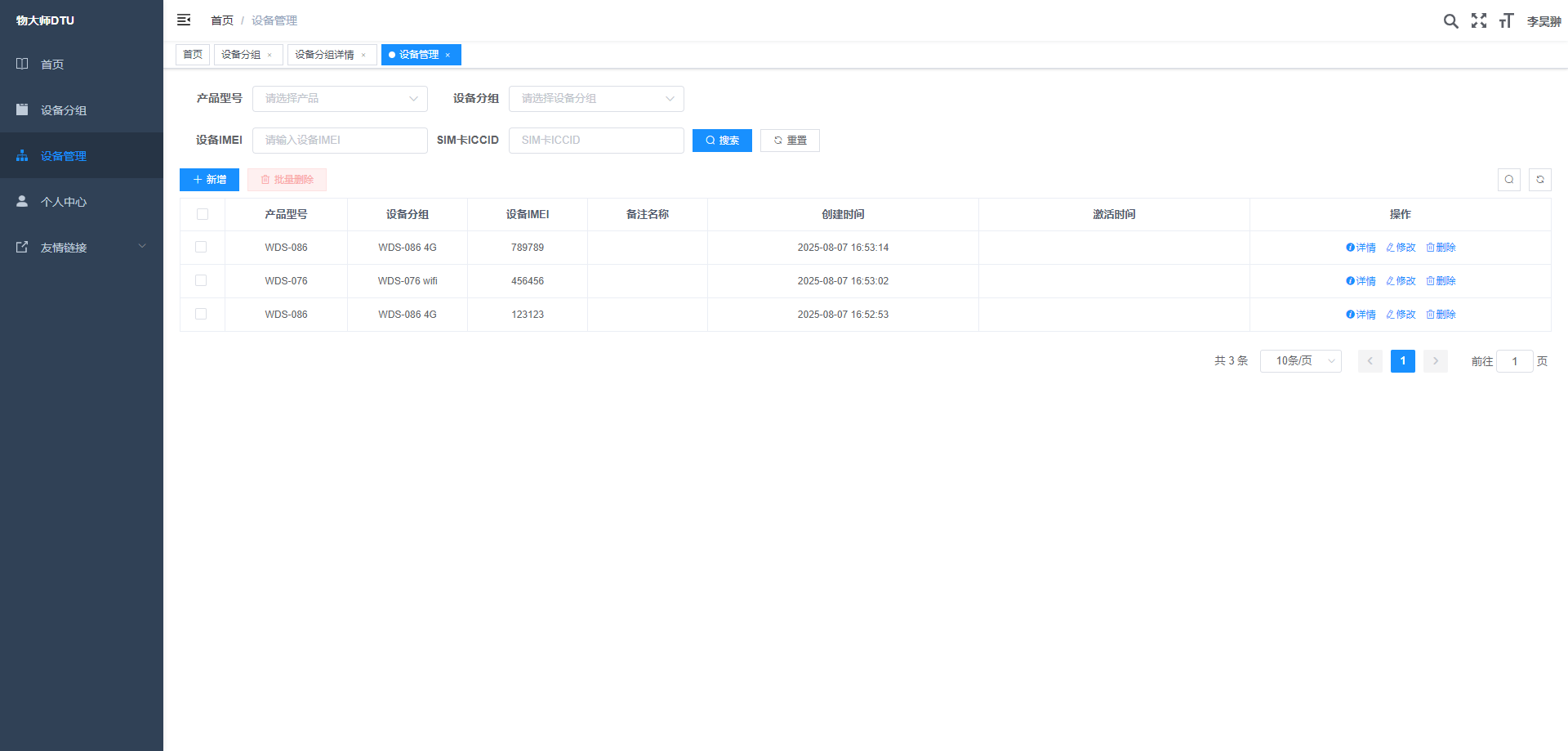The height and width of the screenshot is (751, 1568).
Task: Open the 产品型号 product dropdown
Action: (340, 99)
